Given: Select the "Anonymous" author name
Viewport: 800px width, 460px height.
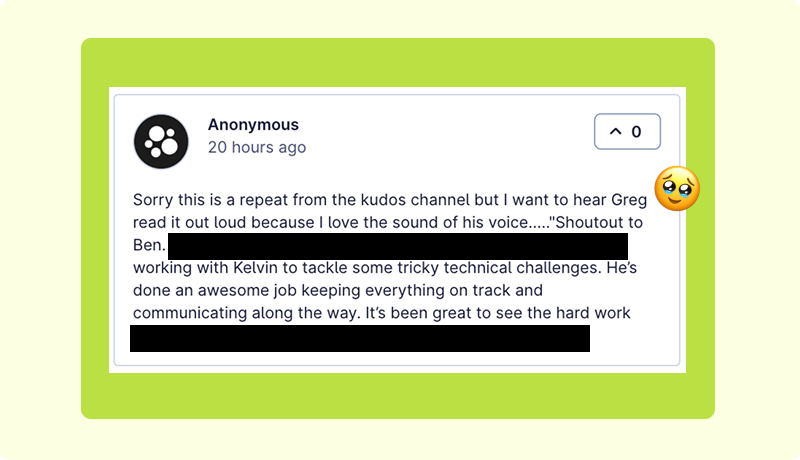Looking at the screenshot, I should [x=253, y=125].
